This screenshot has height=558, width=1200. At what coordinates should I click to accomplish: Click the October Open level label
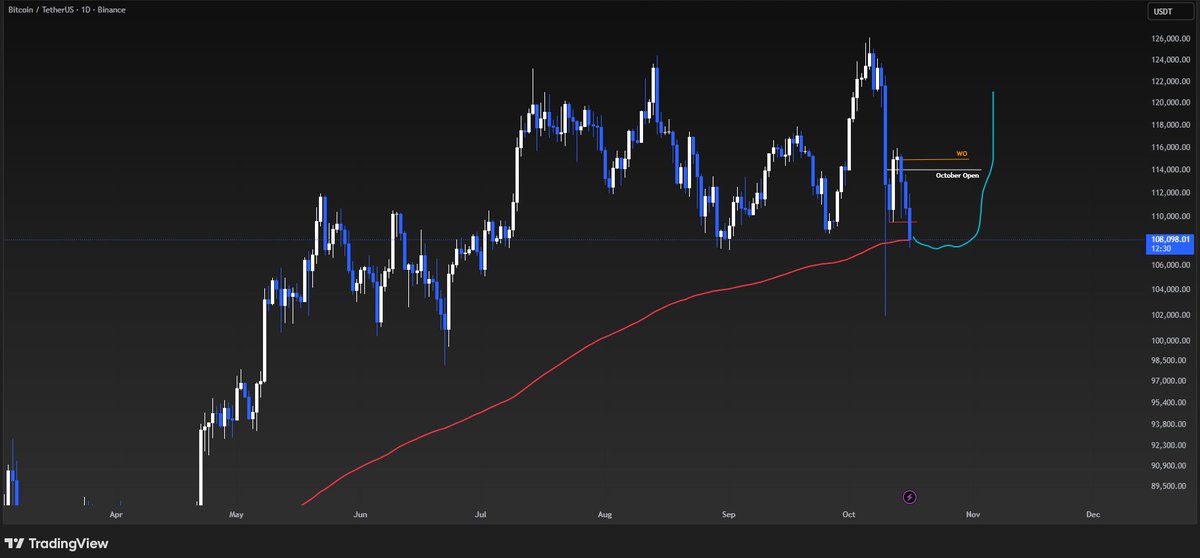957,175
